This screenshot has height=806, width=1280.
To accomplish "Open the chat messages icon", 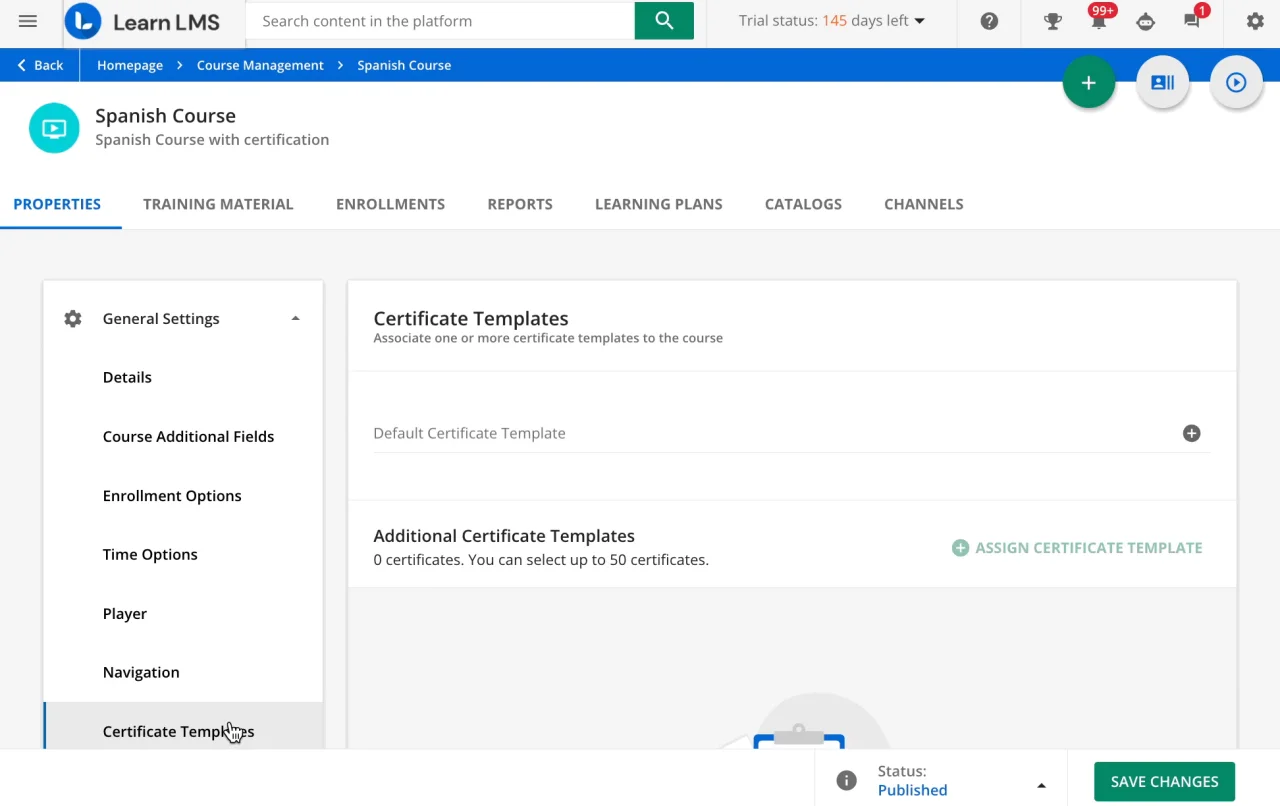I will coord(1192,21).
